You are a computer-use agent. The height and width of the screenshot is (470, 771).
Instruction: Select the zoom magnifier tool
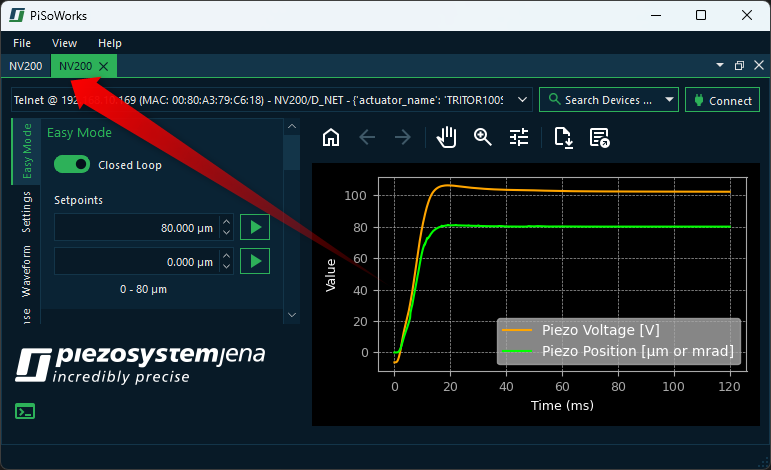click(483, 138)
